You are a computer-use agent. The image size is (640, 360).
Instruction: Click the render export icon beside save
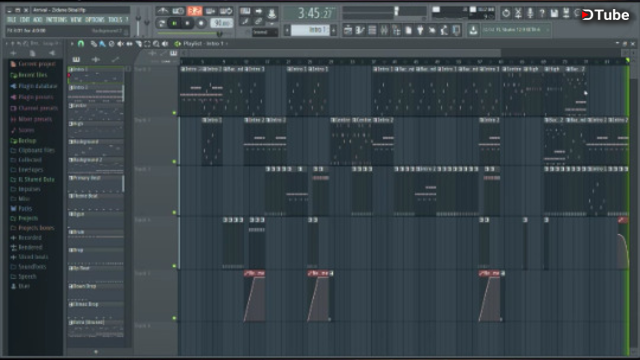[x=566, y=13]
